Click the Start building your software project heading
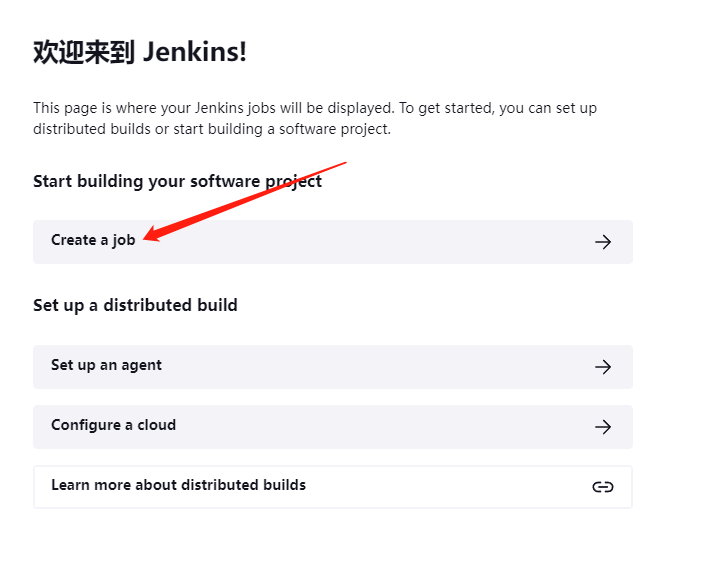701x575 pixels. pos(177,181)
